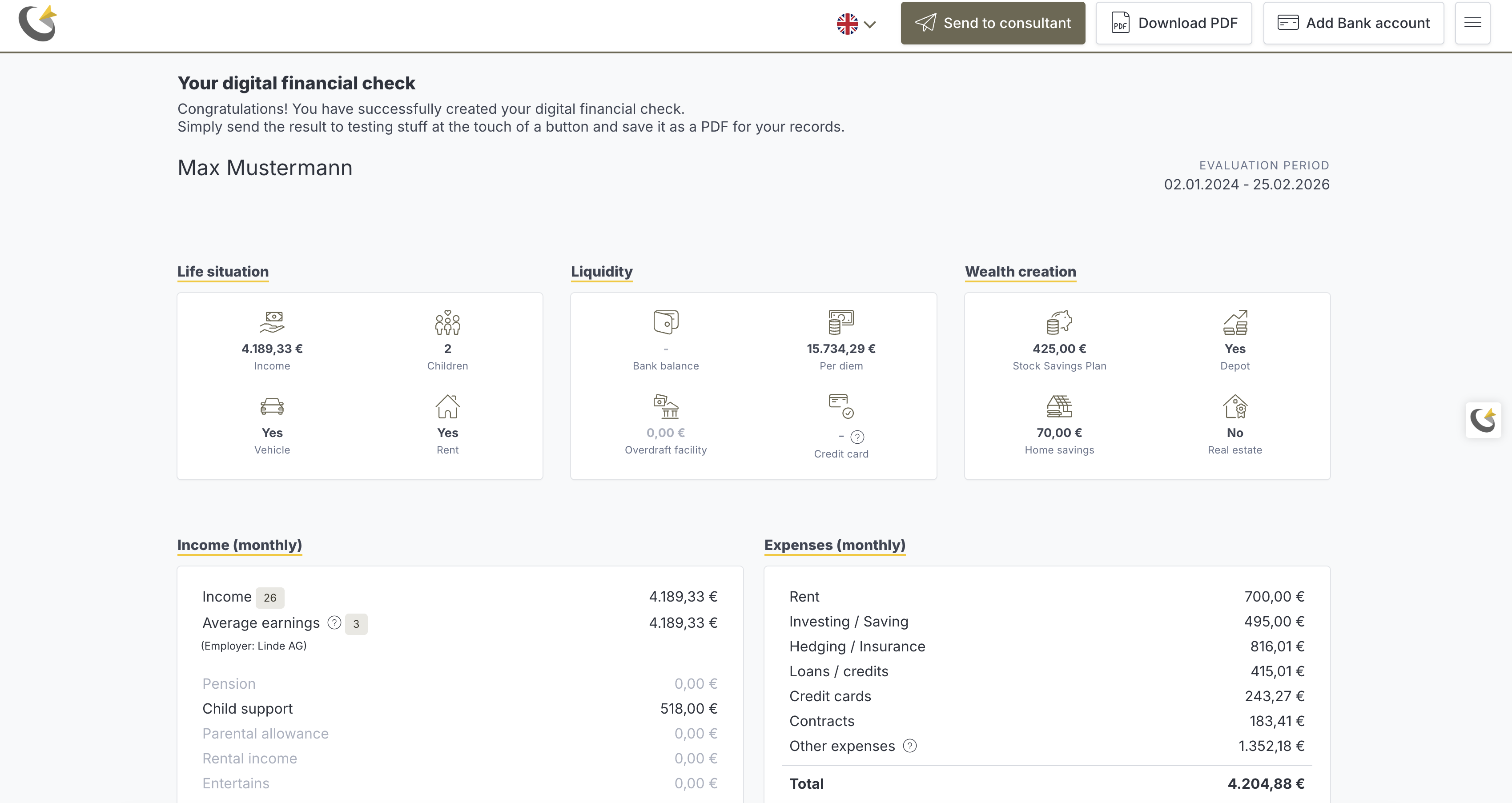Open the hamburger menu
The image size is (1512, 803).
(1472, 23)
